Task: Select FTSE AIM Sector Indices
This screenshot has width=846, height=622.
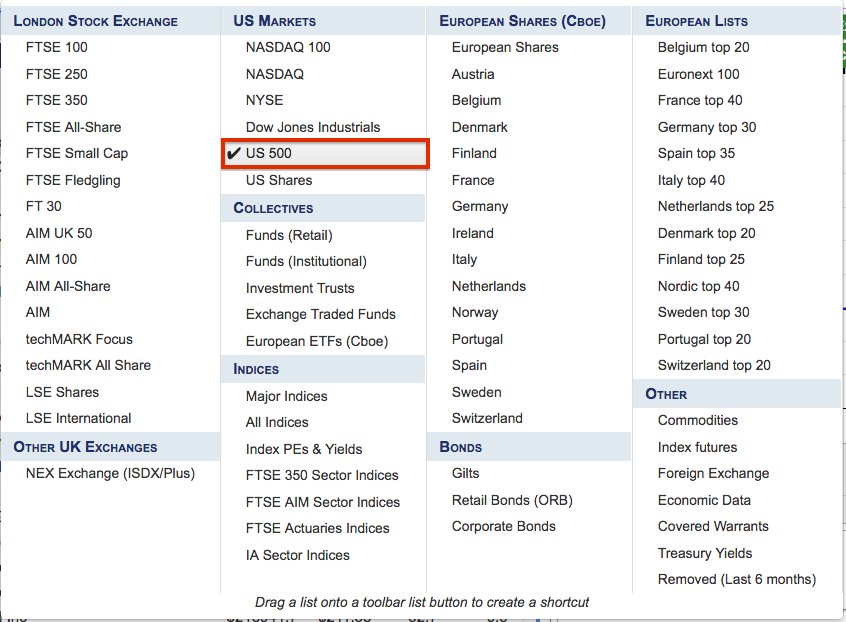Action: (323, 502)
